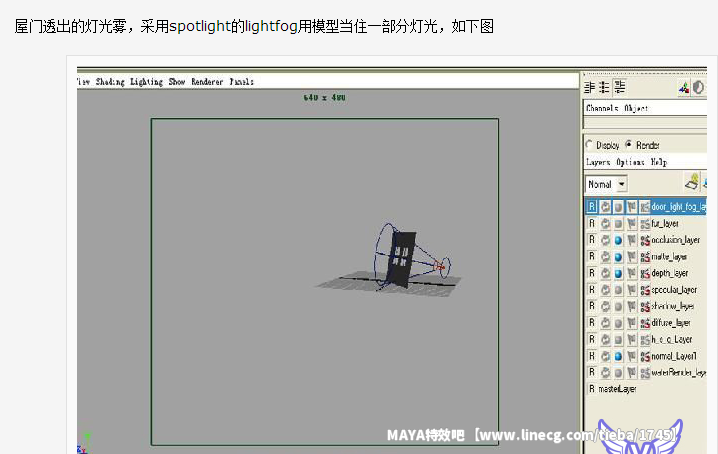The height and width of the screenshot is (454, 718).
Task: Open the Object menu in channel box
Action: pos(636,108)
